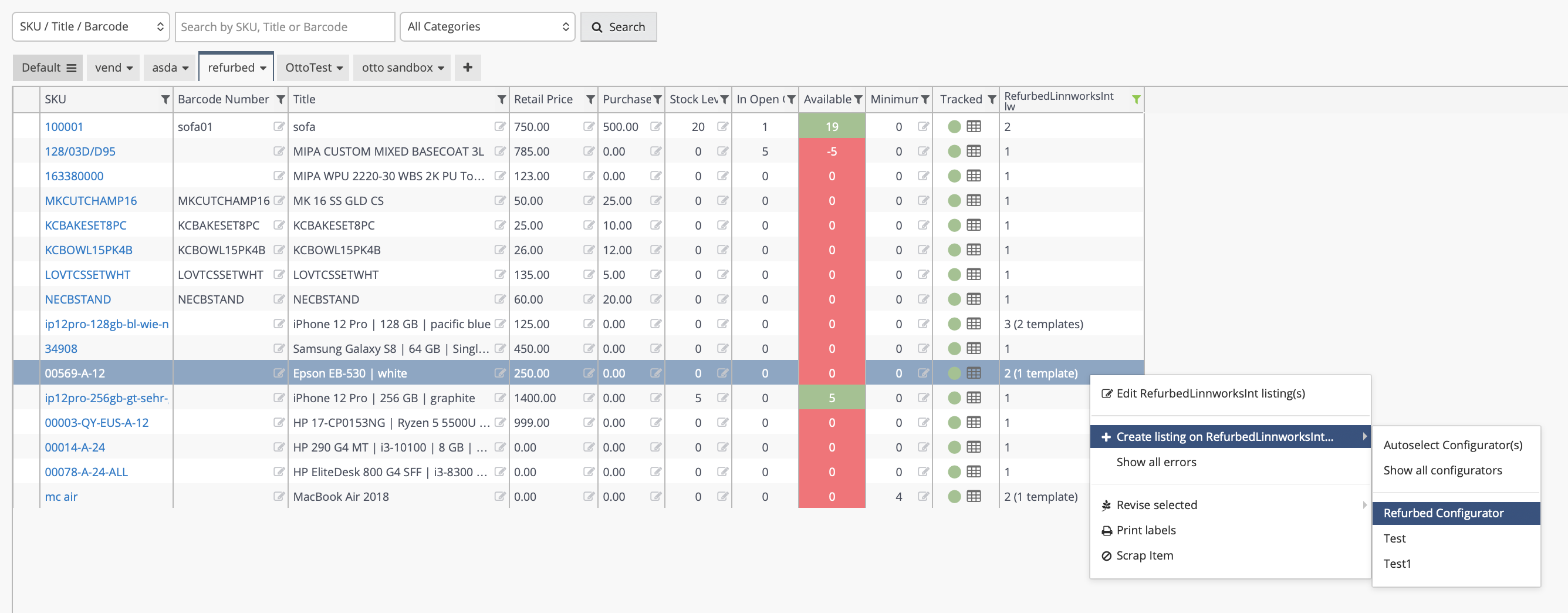Select Print labels in the context menu
The height and width of the screenshot is (613, 1568).
1230,530
